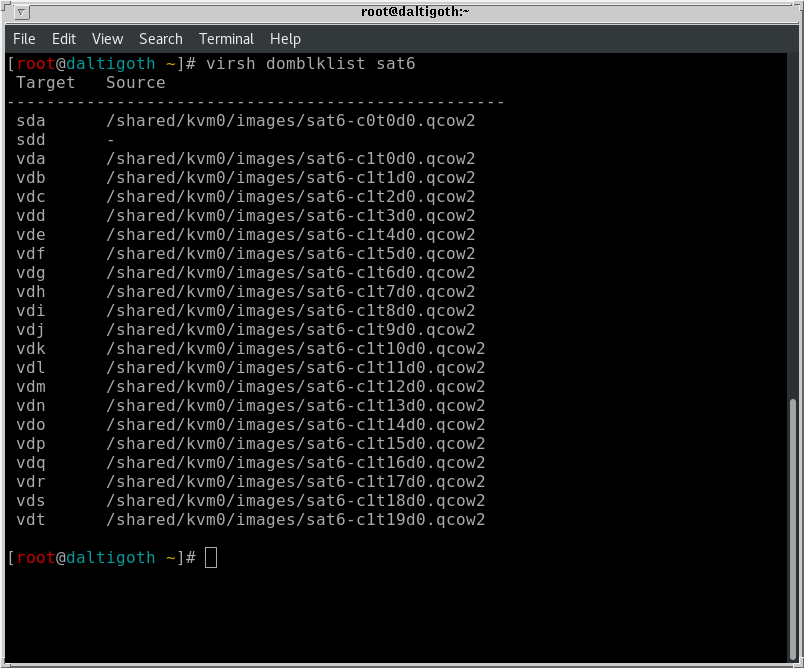
Task: Open the Help menu
Action: point(285,39)
